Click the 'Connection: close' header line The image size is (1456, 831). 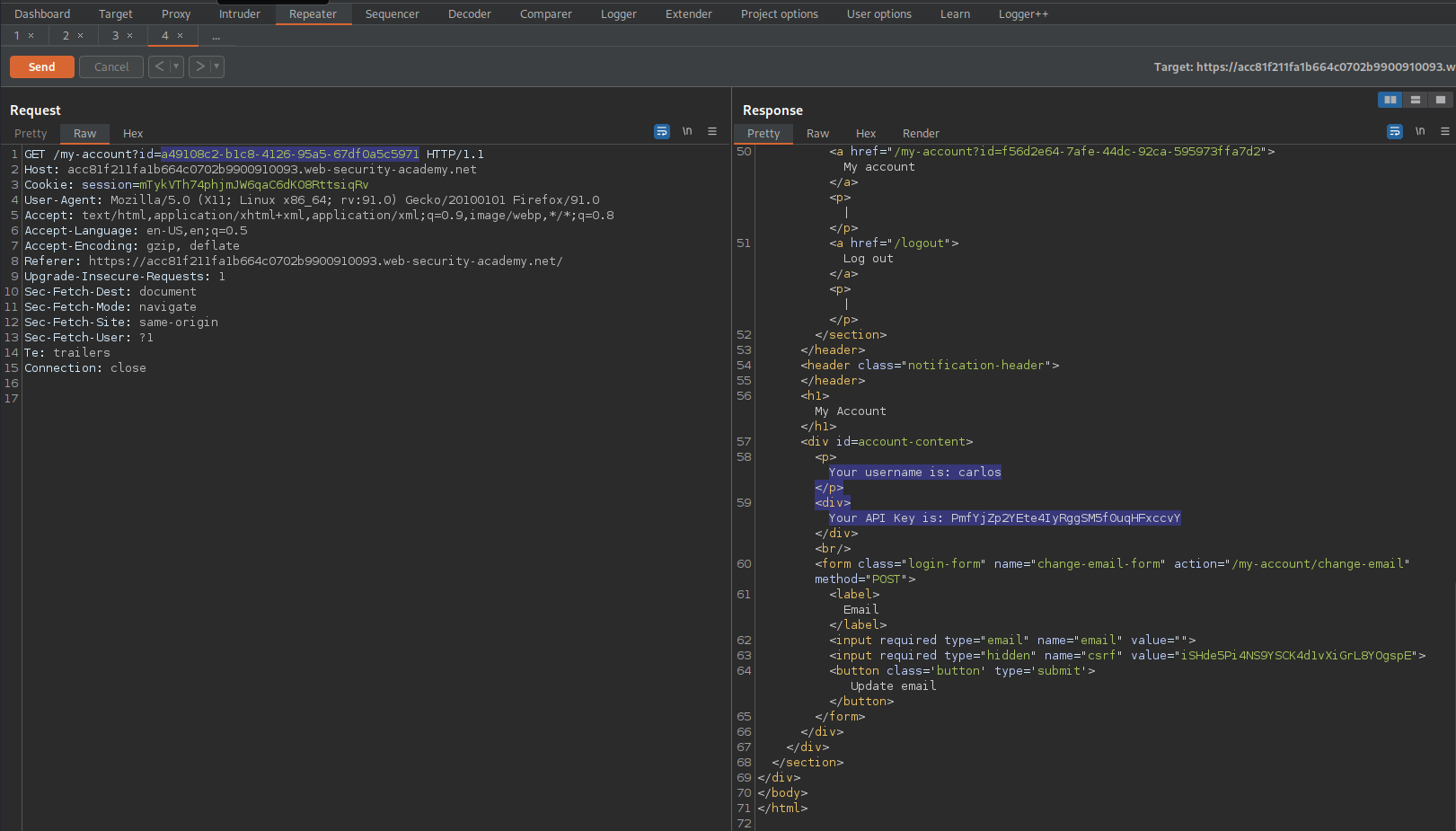pyautogui.click(x=85, y=368)
